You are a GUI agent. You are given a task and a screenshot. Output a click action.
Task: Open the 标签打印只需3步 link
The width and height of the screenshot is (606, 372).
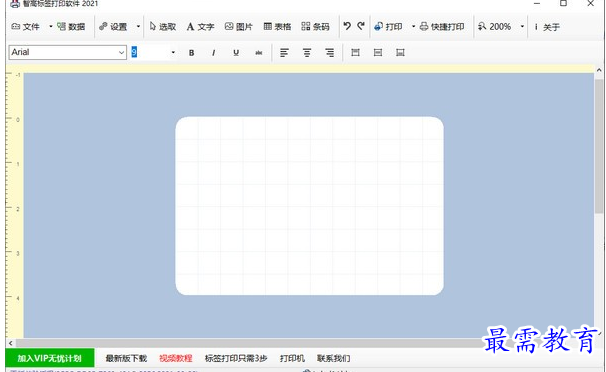[236, 358]
